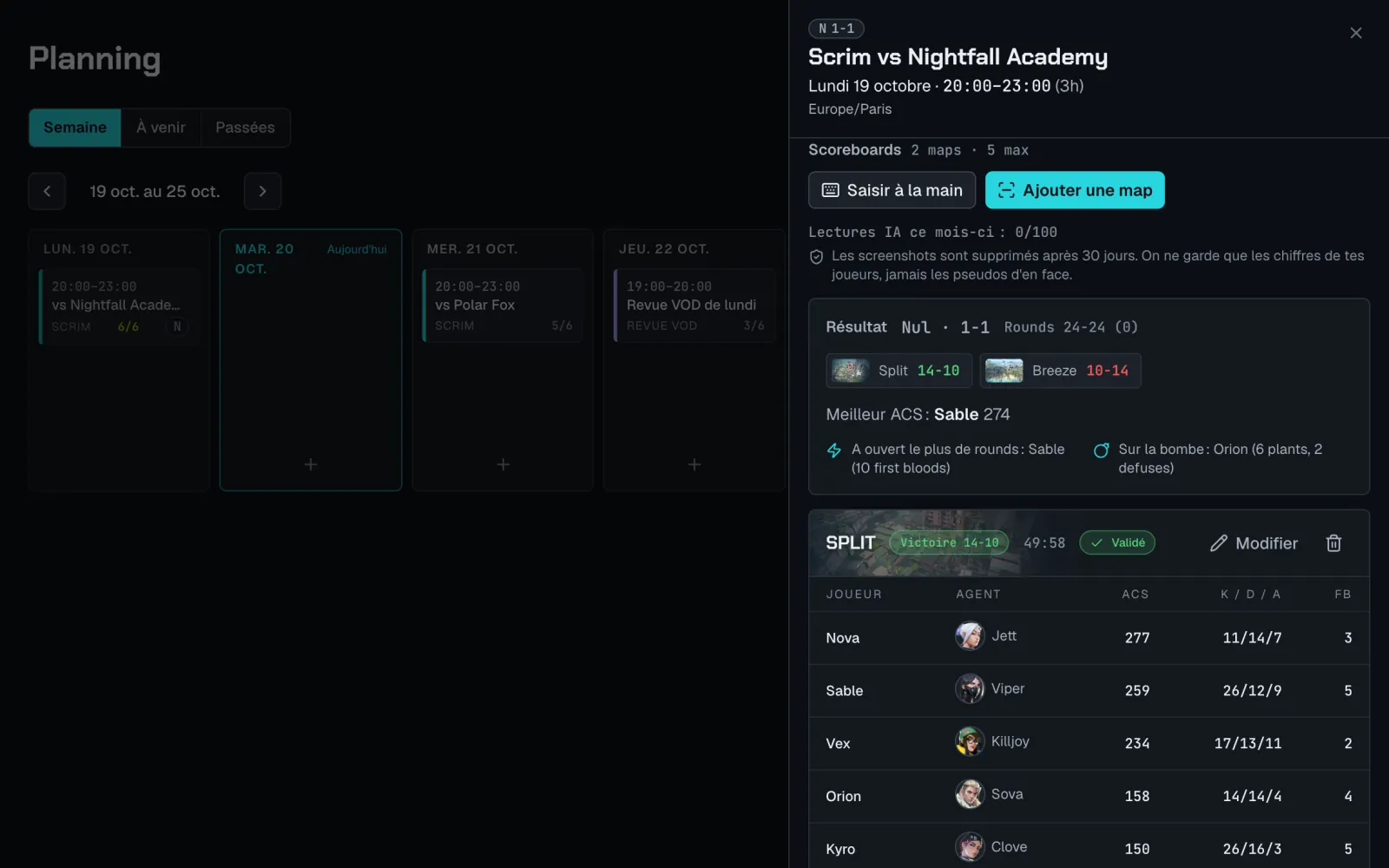Add event on Jeudi 22 oct. plus icon
Viewport: 1389px width, 868px height.
(x=694, y=464)
